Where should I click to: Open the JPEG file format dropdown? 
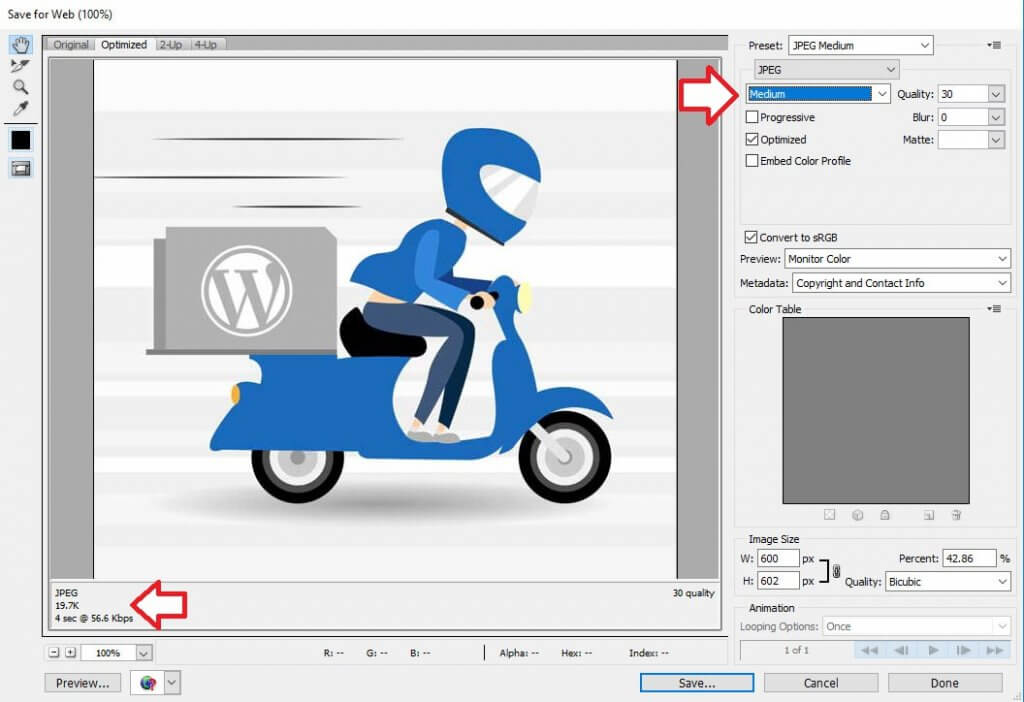coord(826,69)
